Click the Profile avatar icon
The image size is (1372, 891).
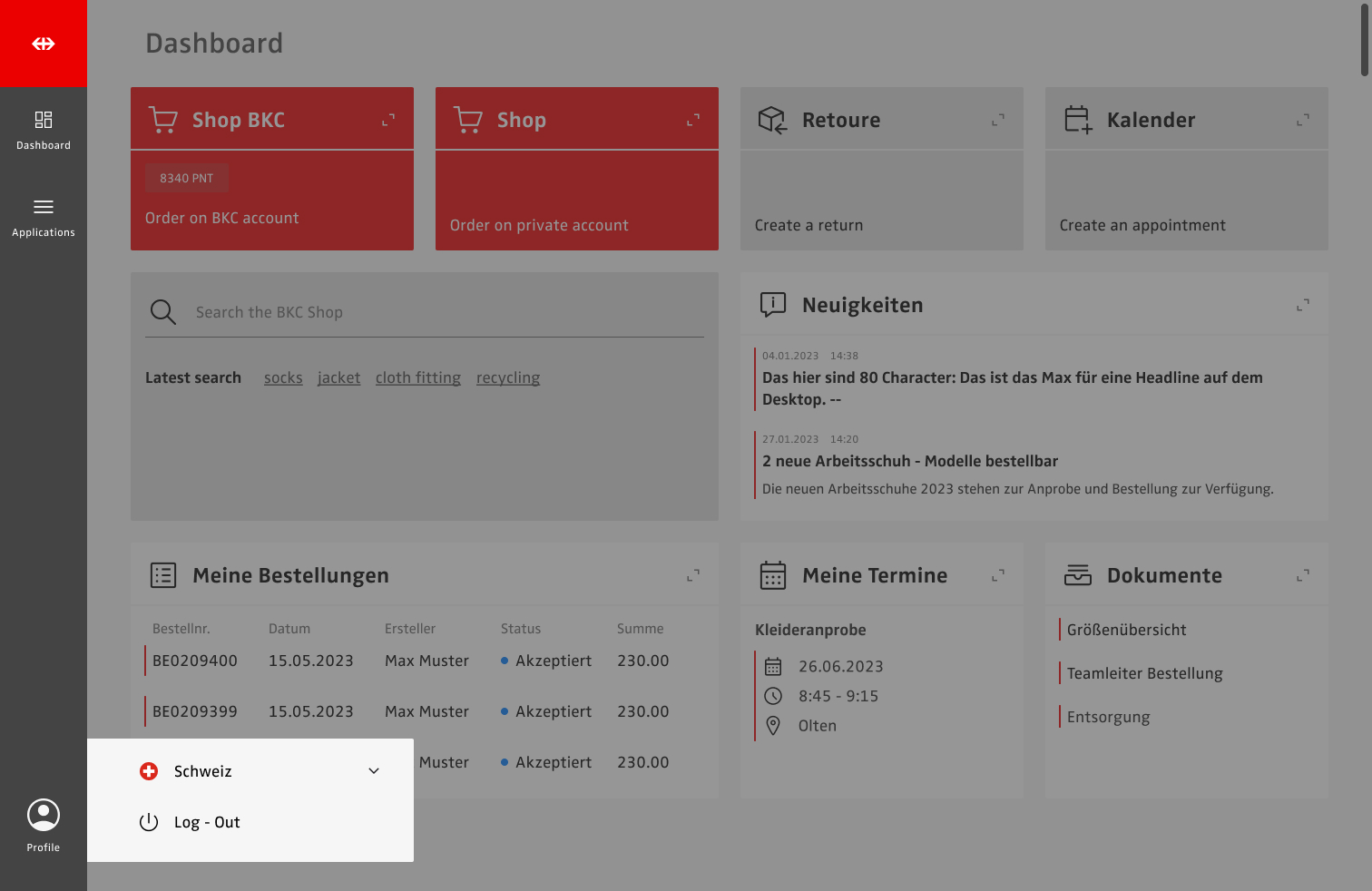(43, 815)
